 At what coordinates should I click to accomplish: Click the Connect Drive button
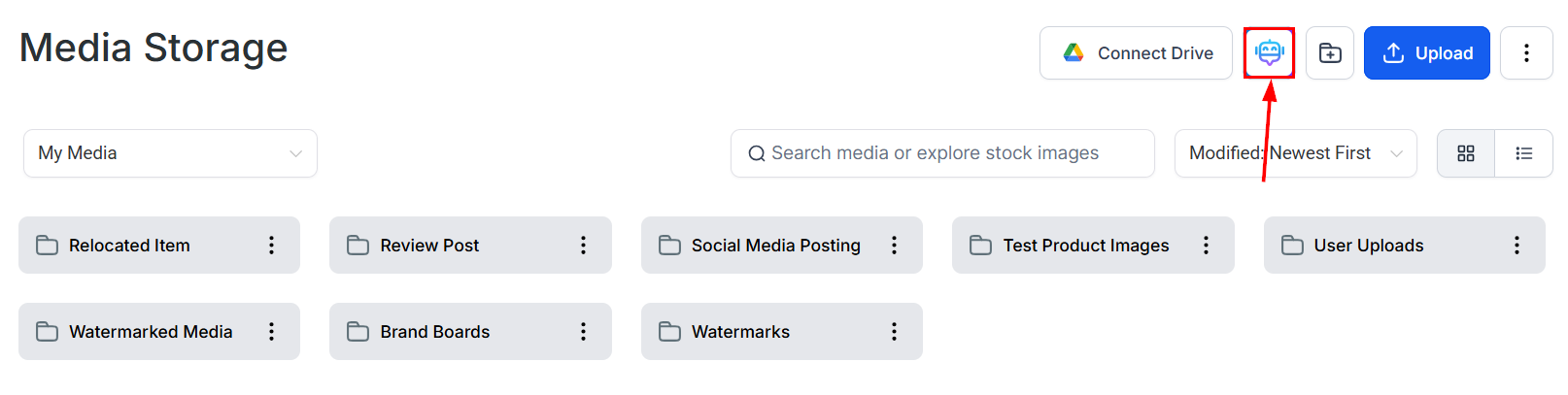(x=1135, y=52)
